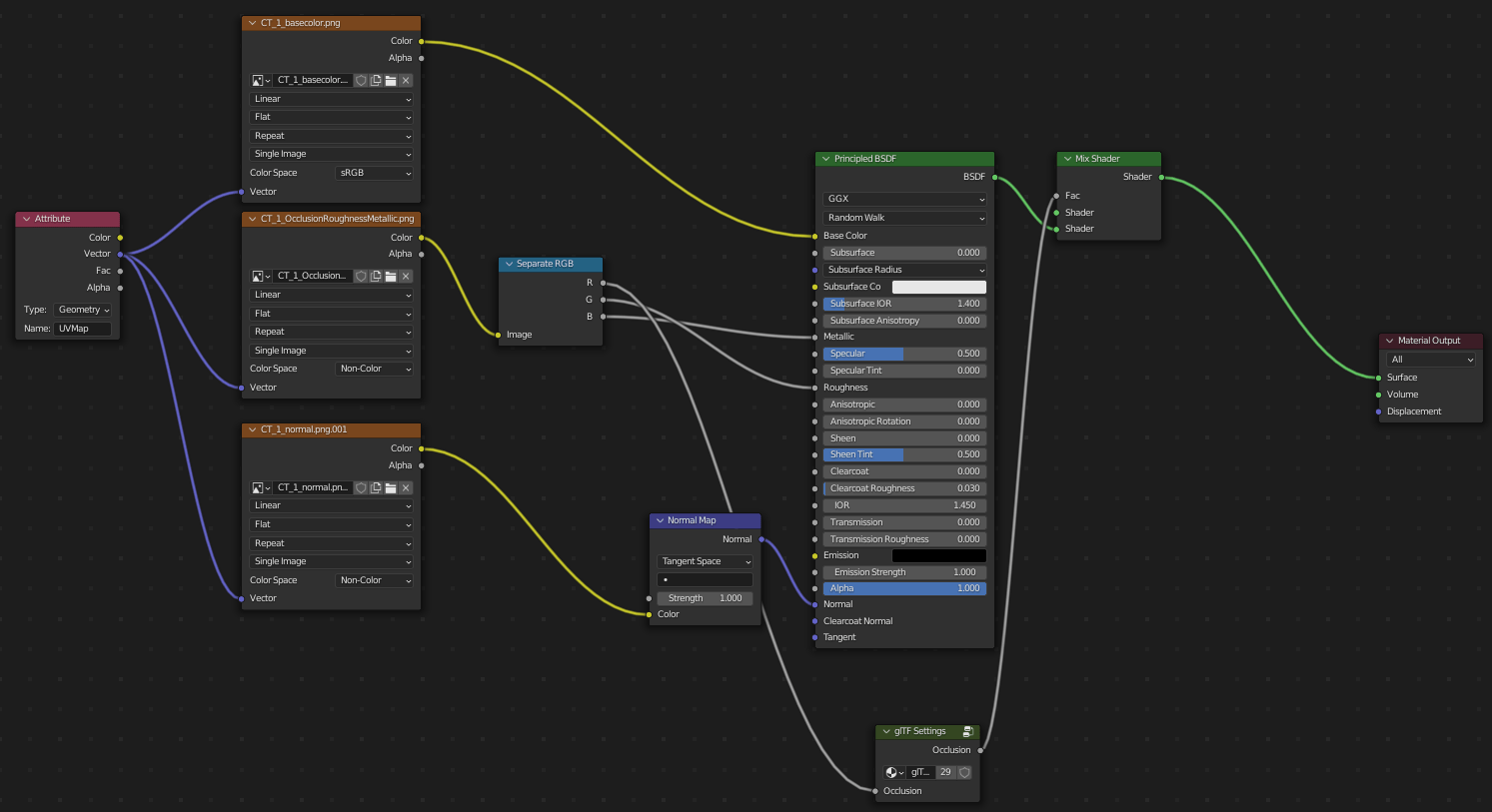The image size is (1492, 812).
Task: Click the Specular slider on Principled BSDF
Action: tap(903, 354)
